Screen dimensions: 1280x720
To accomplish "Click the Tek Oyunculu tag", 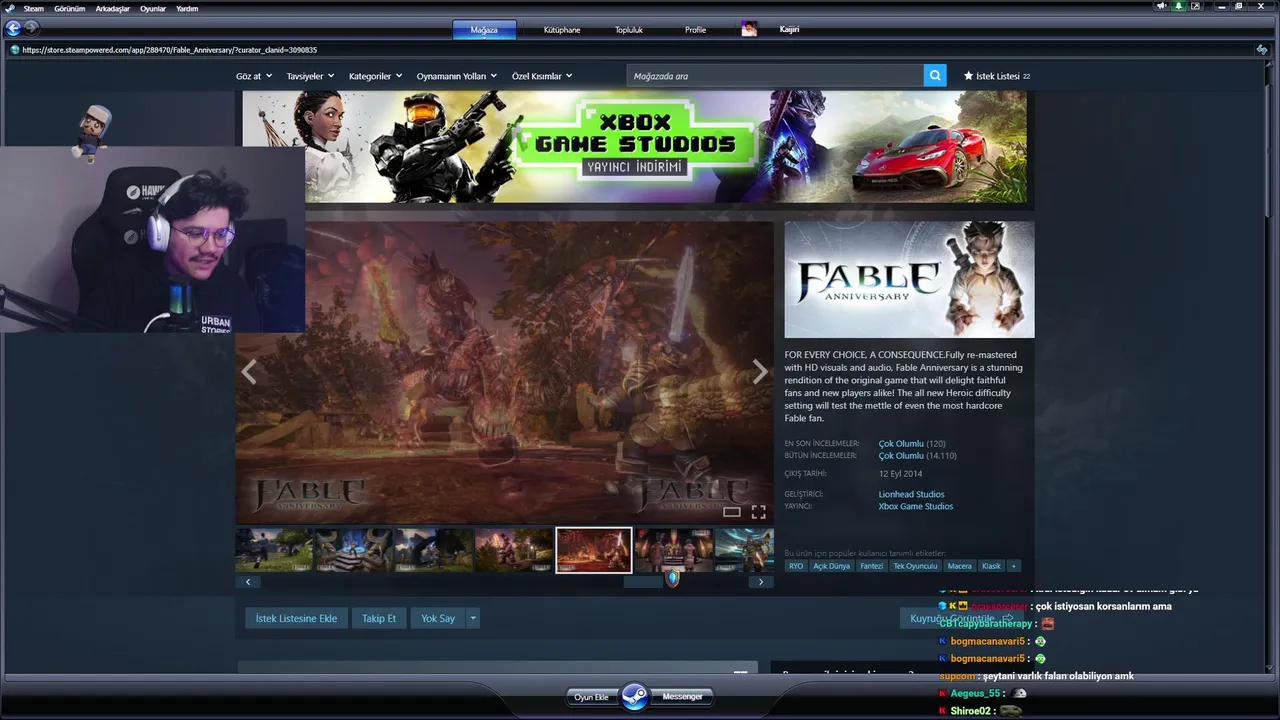I will (915, 566).
